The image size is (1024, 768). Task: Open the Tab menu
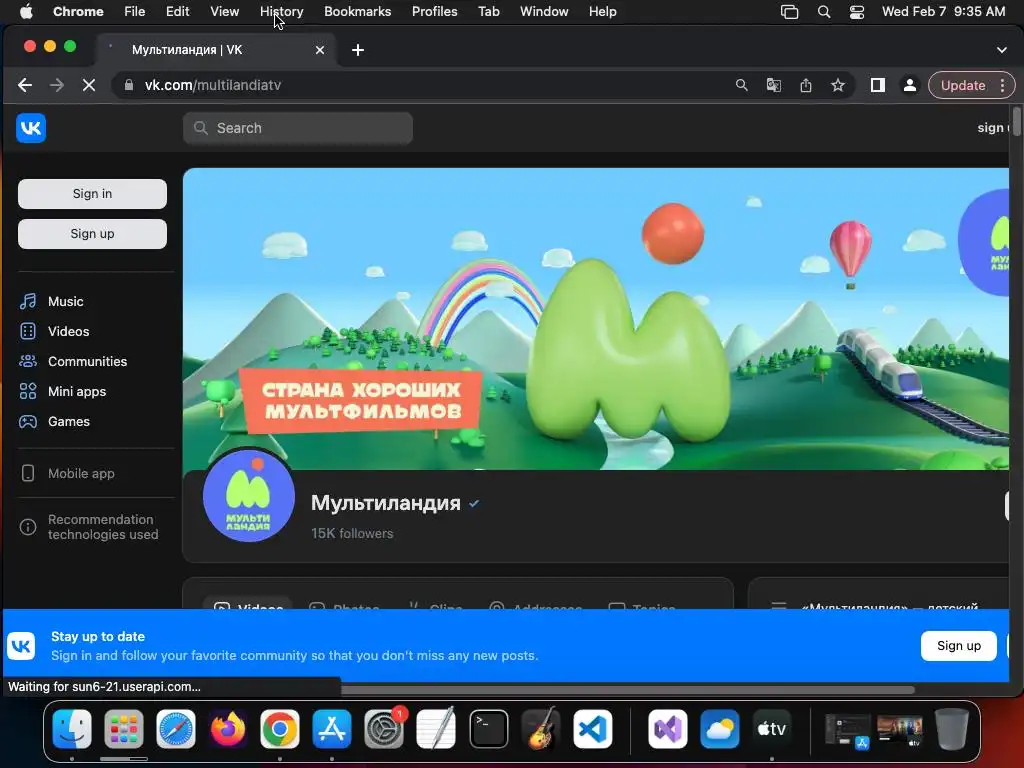point(488,11)
